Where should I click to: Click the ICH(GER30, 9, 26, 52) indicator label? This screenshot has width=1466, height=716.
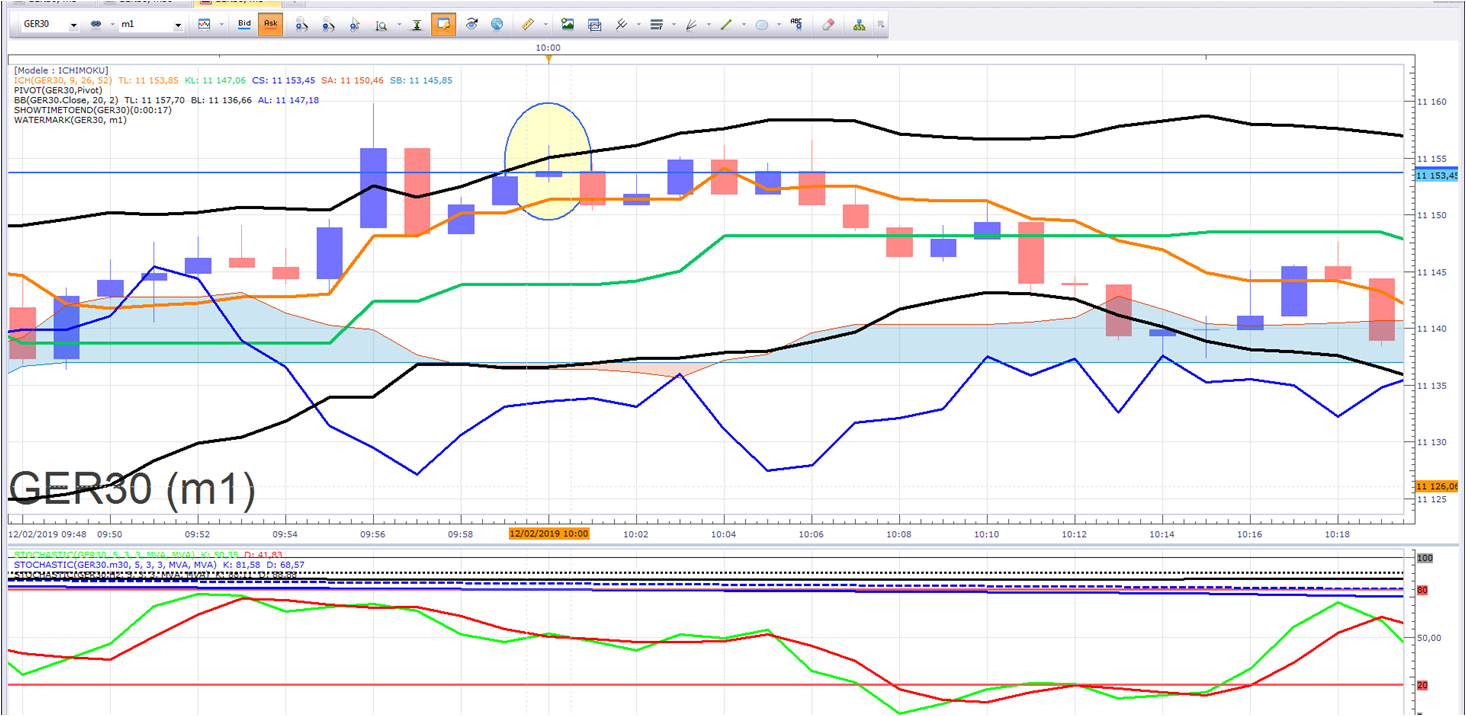pyautogui.click(x=64, y=80)
